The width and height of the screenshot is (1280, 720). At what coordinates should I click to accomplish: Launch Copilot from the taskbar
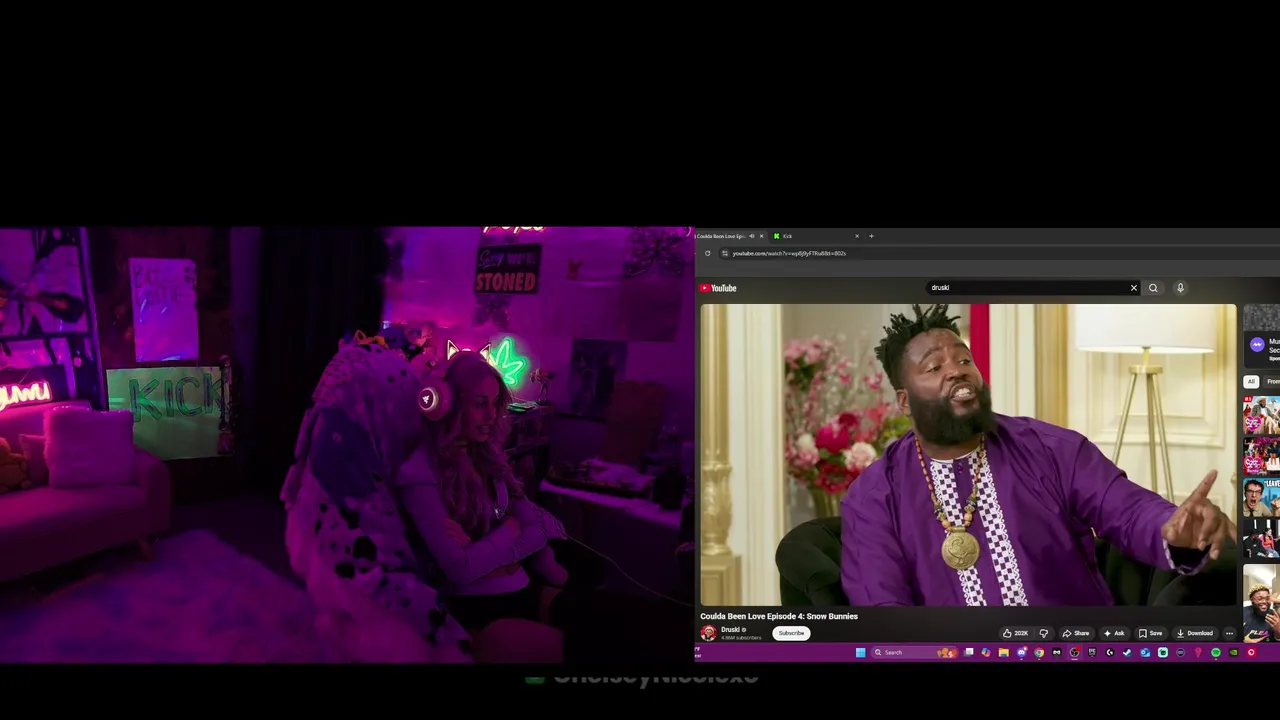click(986, 652)
